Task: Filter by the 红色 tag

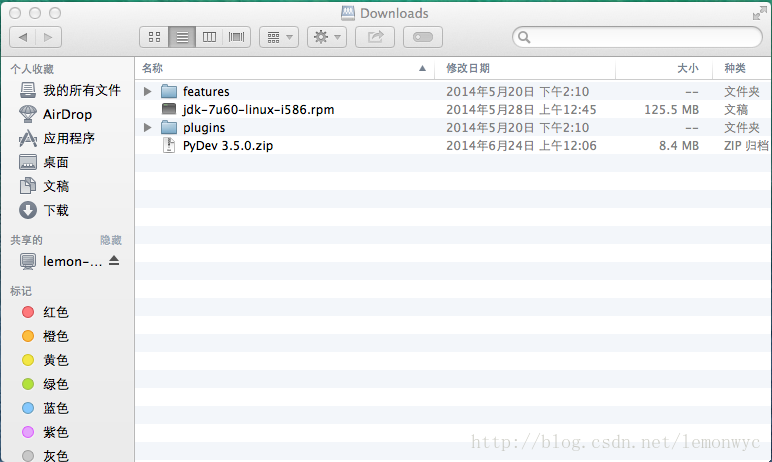Action: (45, 312)
